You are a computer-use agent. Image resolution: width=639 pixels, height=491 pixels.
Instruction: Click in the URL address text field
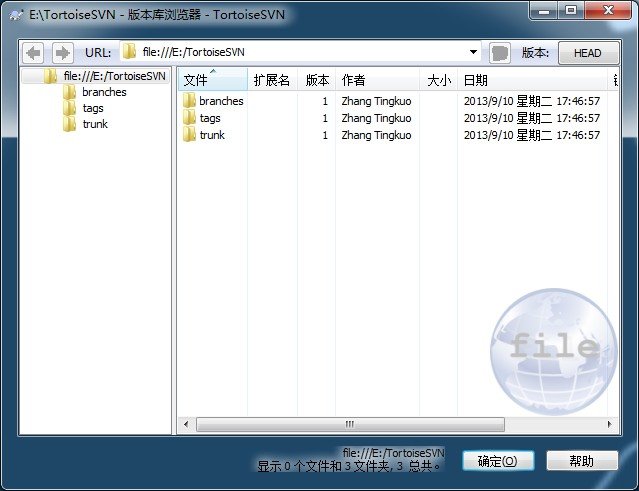300,52
